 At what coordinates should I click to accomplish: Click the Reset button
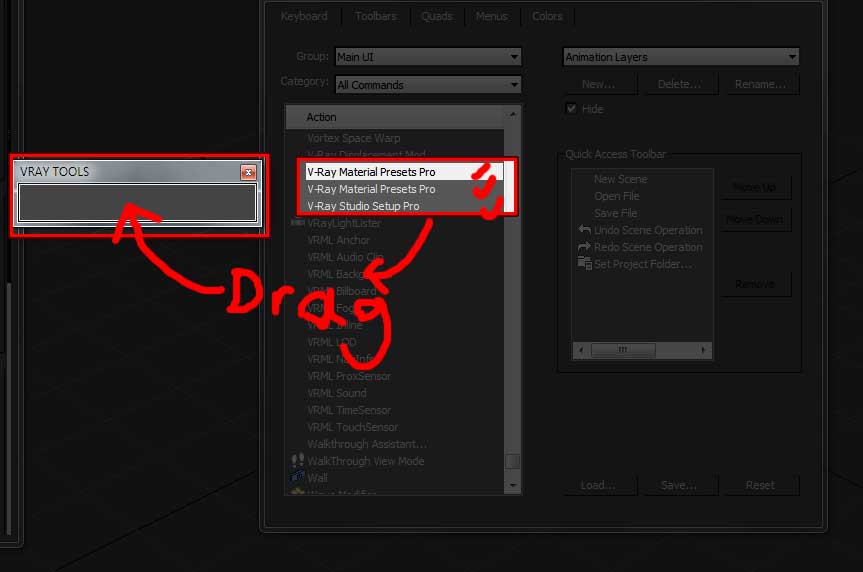pyautogui.click(x=760, y=485)
